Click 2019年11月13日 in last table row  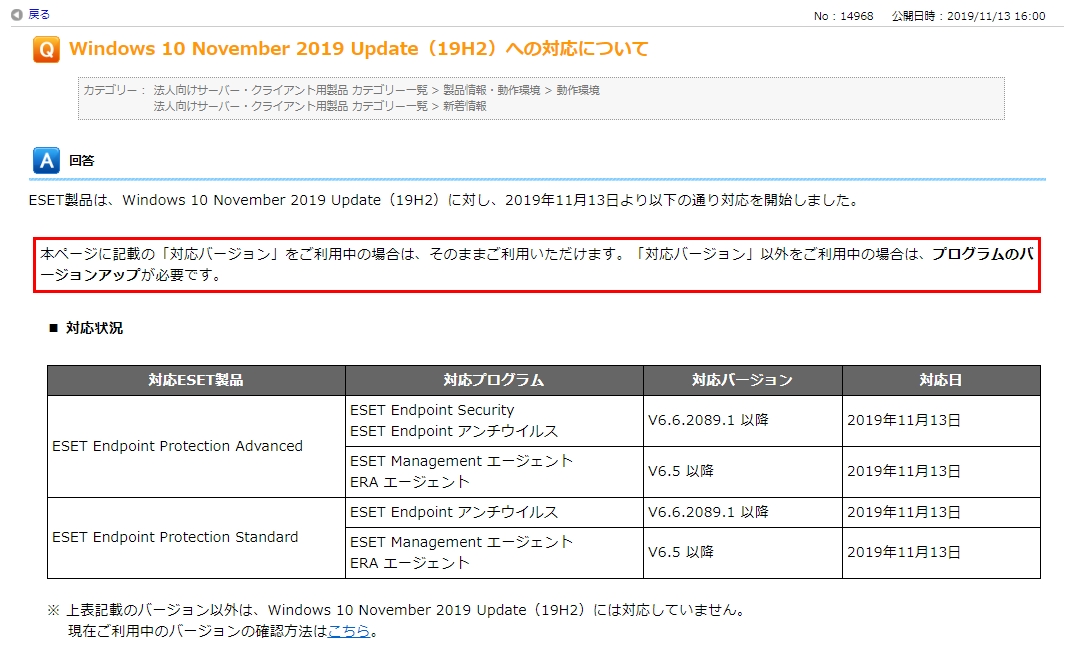(903, 552)
